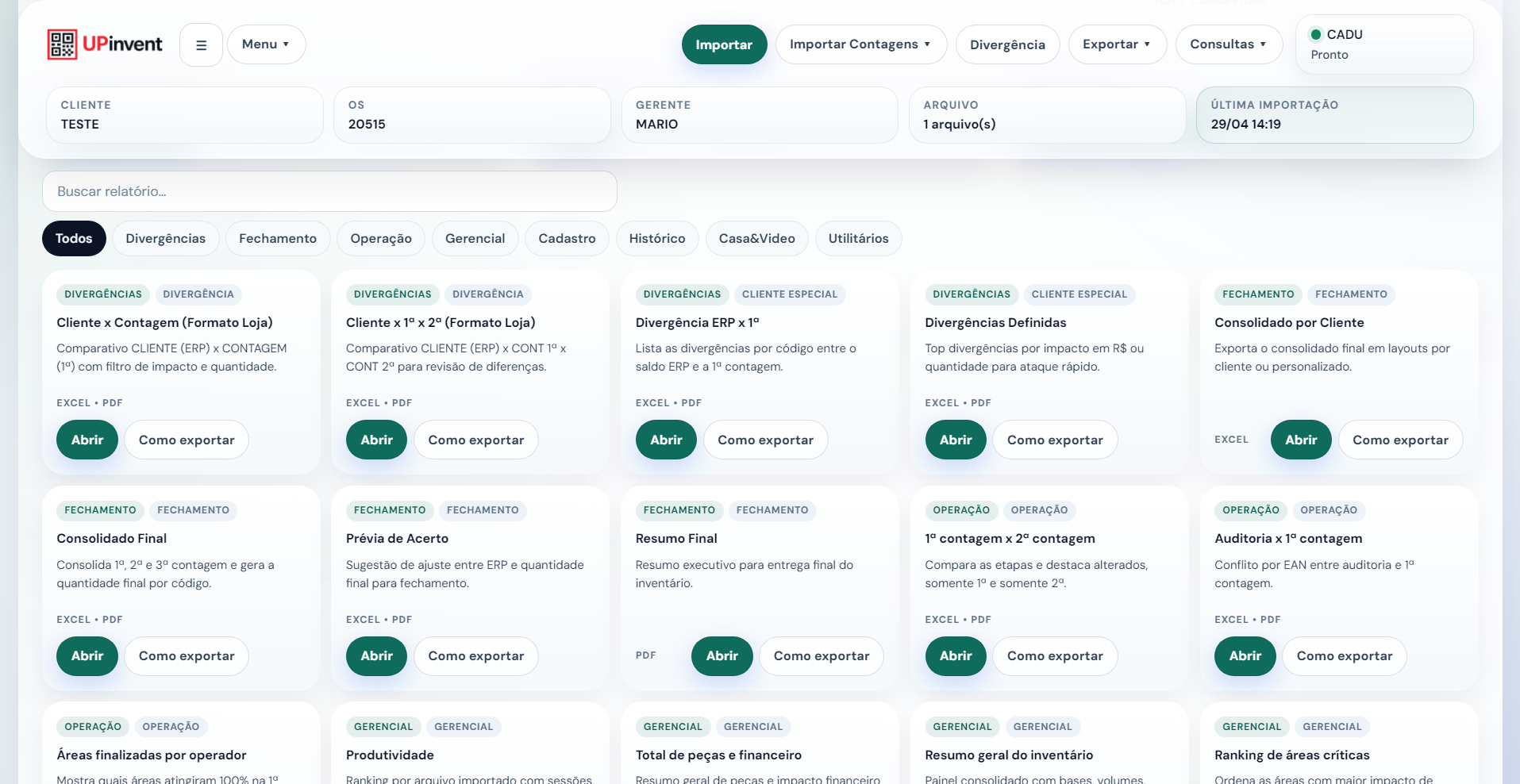Screen dimensions: 1520x784
Task: Open Importar Contagens dropdown
Action: (x=860, y=44)
